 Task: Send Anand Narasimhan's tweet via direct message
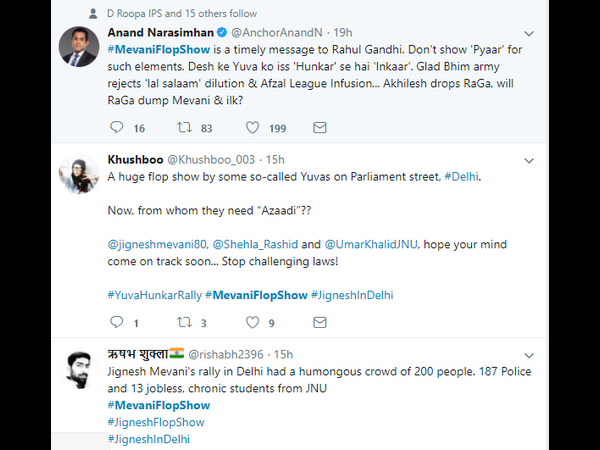coord(319,128)
